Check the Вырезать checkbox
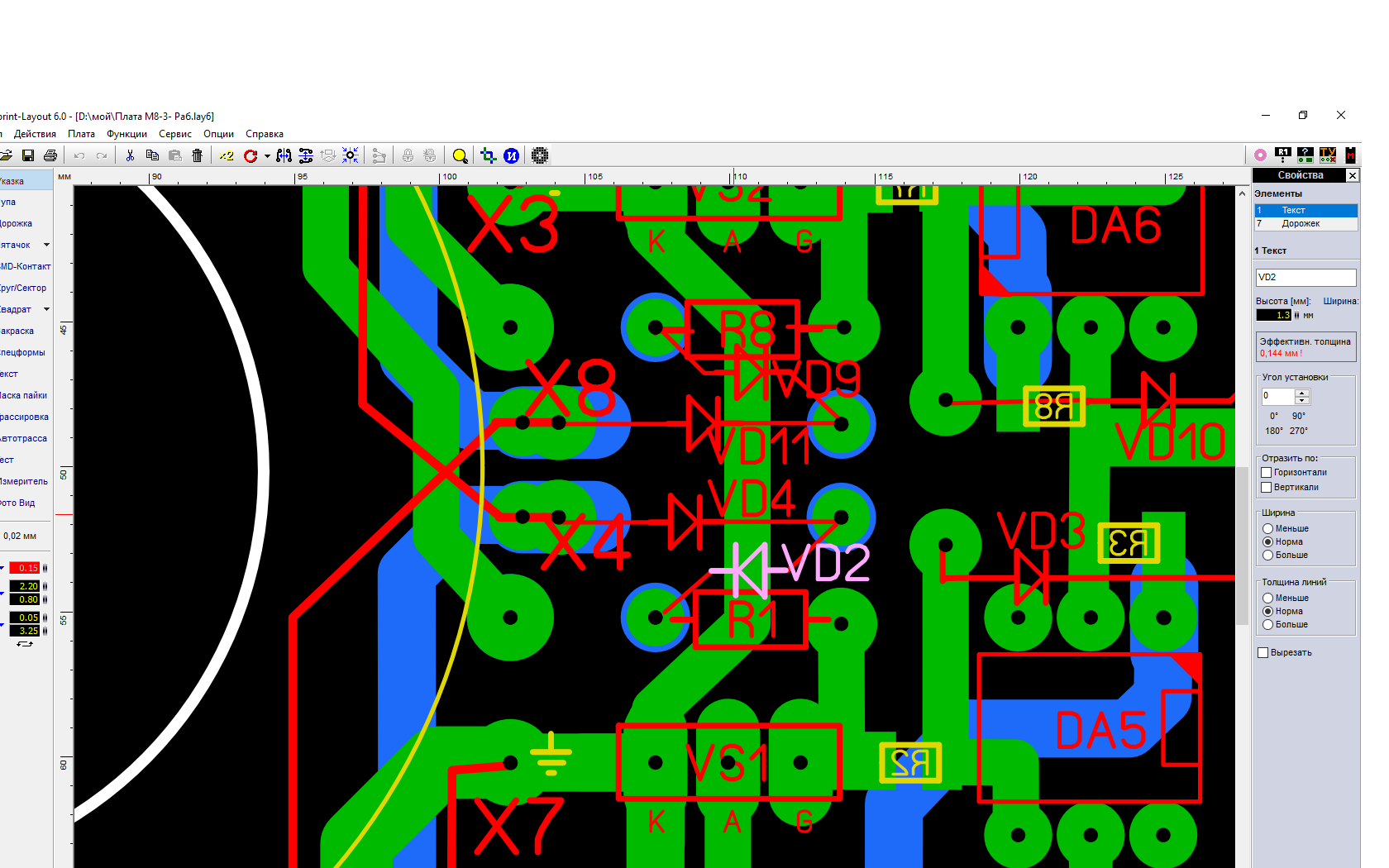 point(1263,652)
